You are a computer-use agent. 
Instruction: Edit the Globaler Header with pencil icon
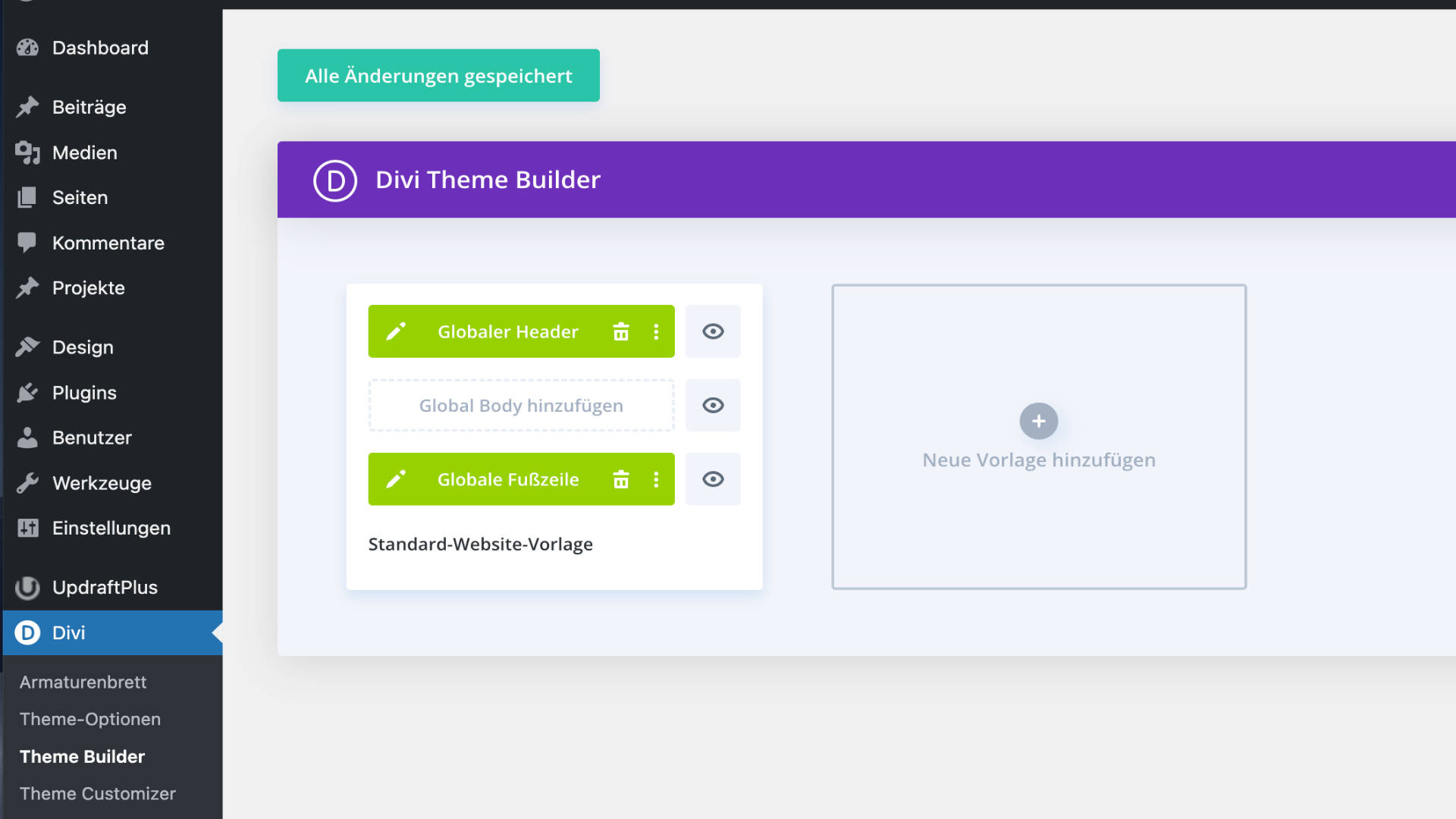click(x=396, y=331)
